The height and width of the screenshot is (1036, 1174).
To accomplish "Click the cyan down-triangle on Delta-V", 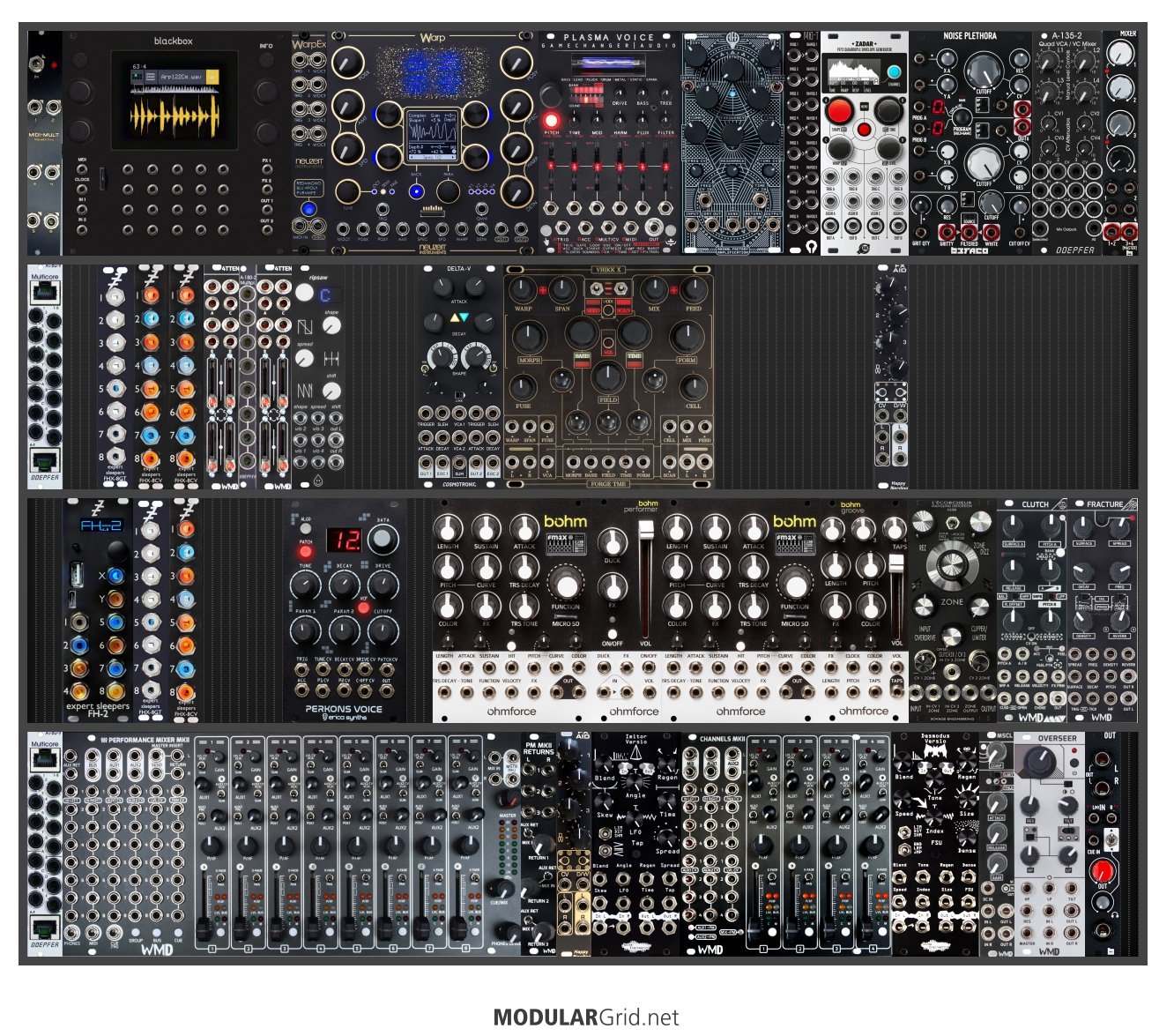I will (463, 318).
